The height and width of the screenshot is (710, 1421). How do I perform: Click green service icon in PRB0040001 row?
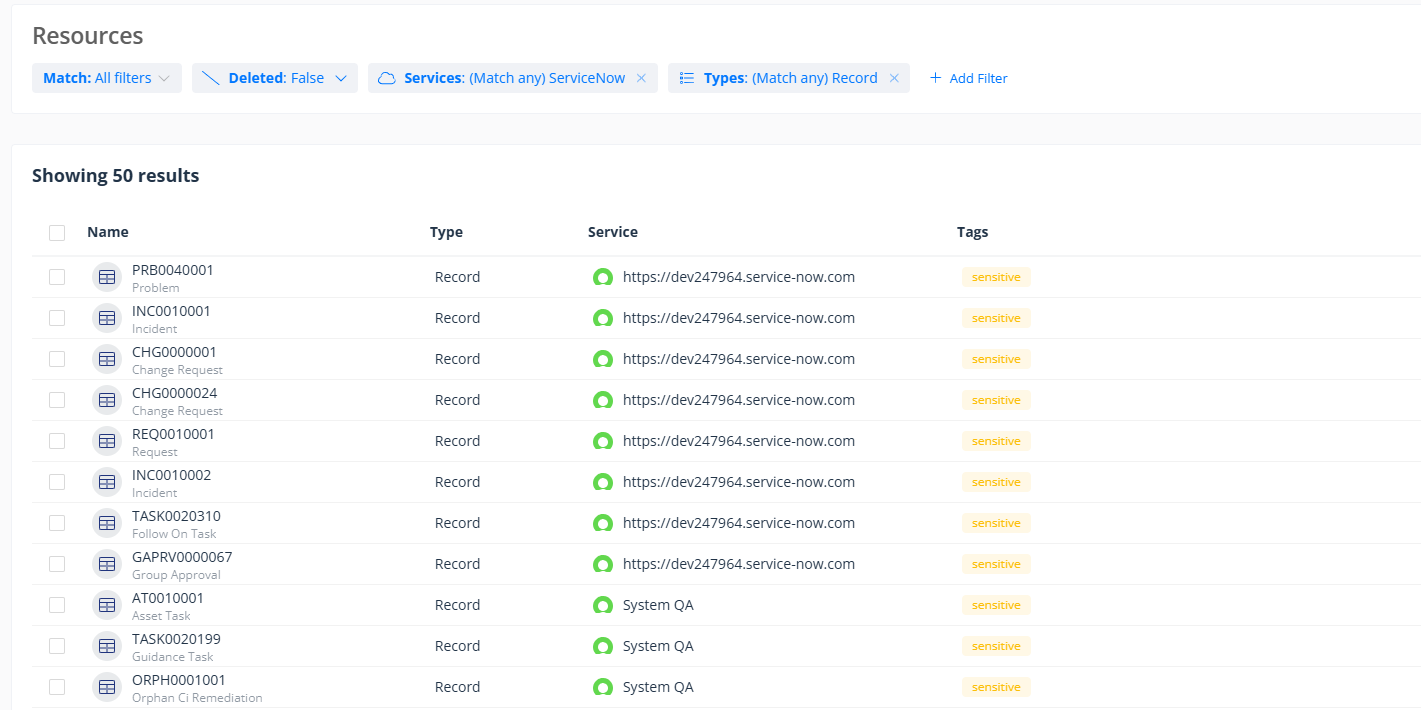(602, 277)
